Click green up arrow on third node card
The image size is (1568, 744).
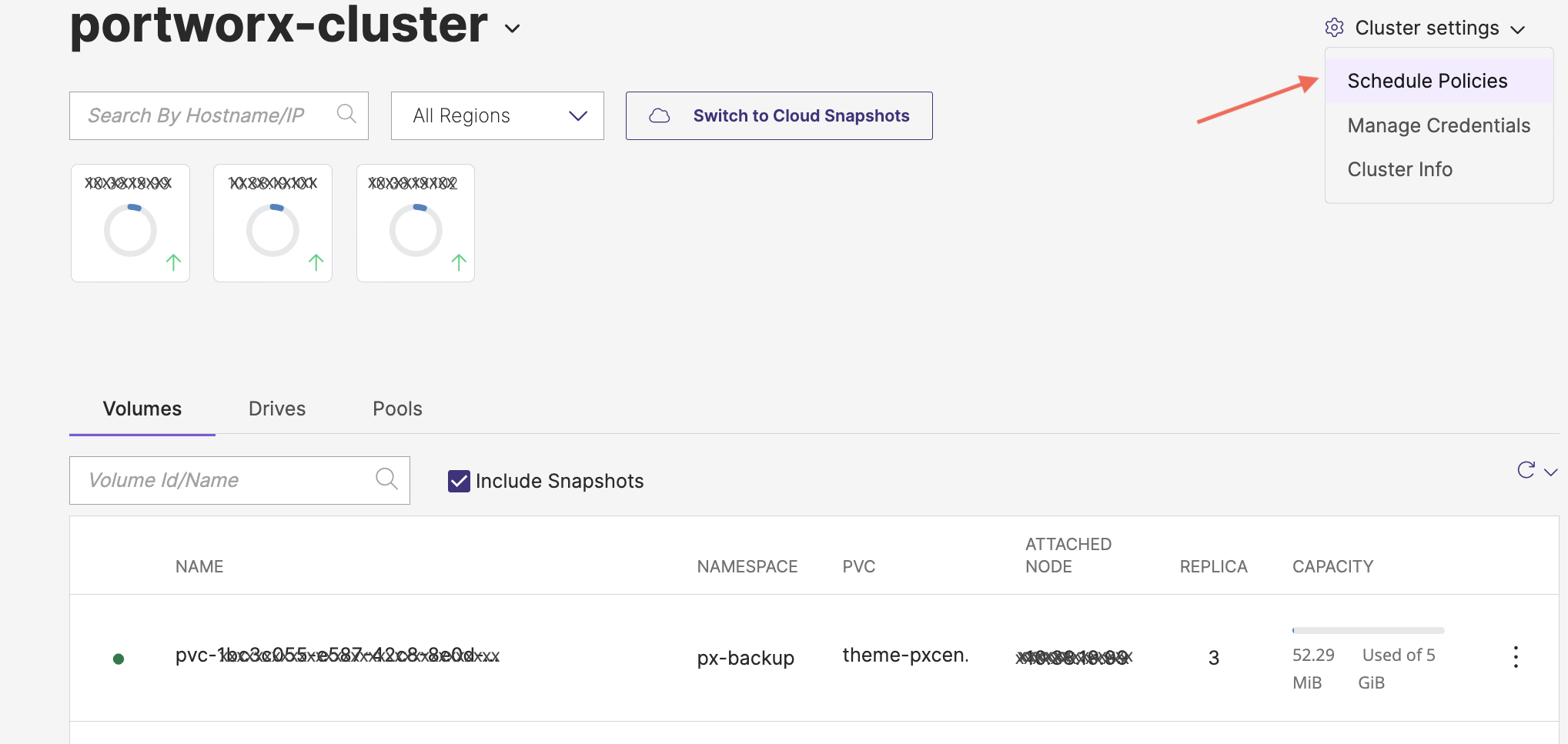[459, 263]
